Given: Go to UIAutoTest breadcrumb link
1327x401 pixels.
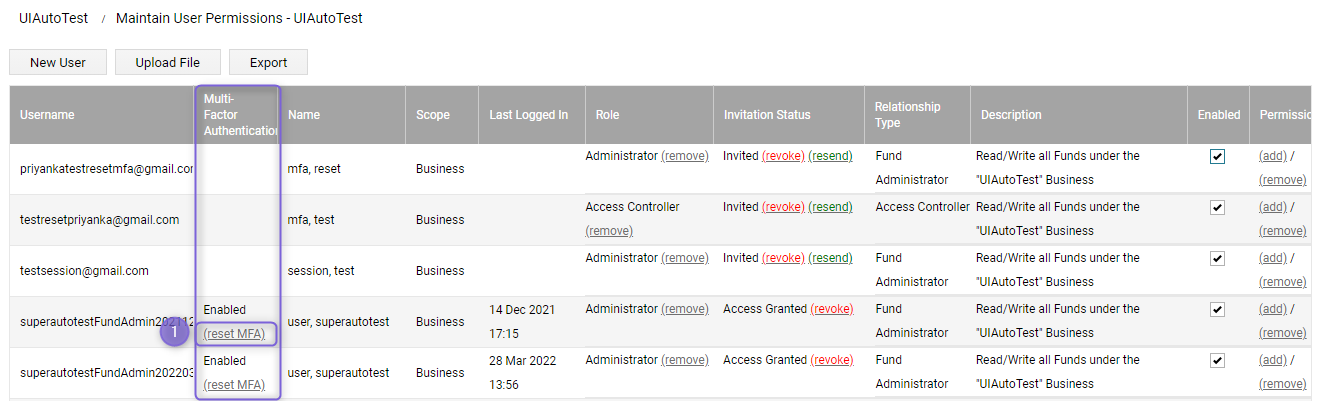Looking at the screenshot, I should click(54, 18).
